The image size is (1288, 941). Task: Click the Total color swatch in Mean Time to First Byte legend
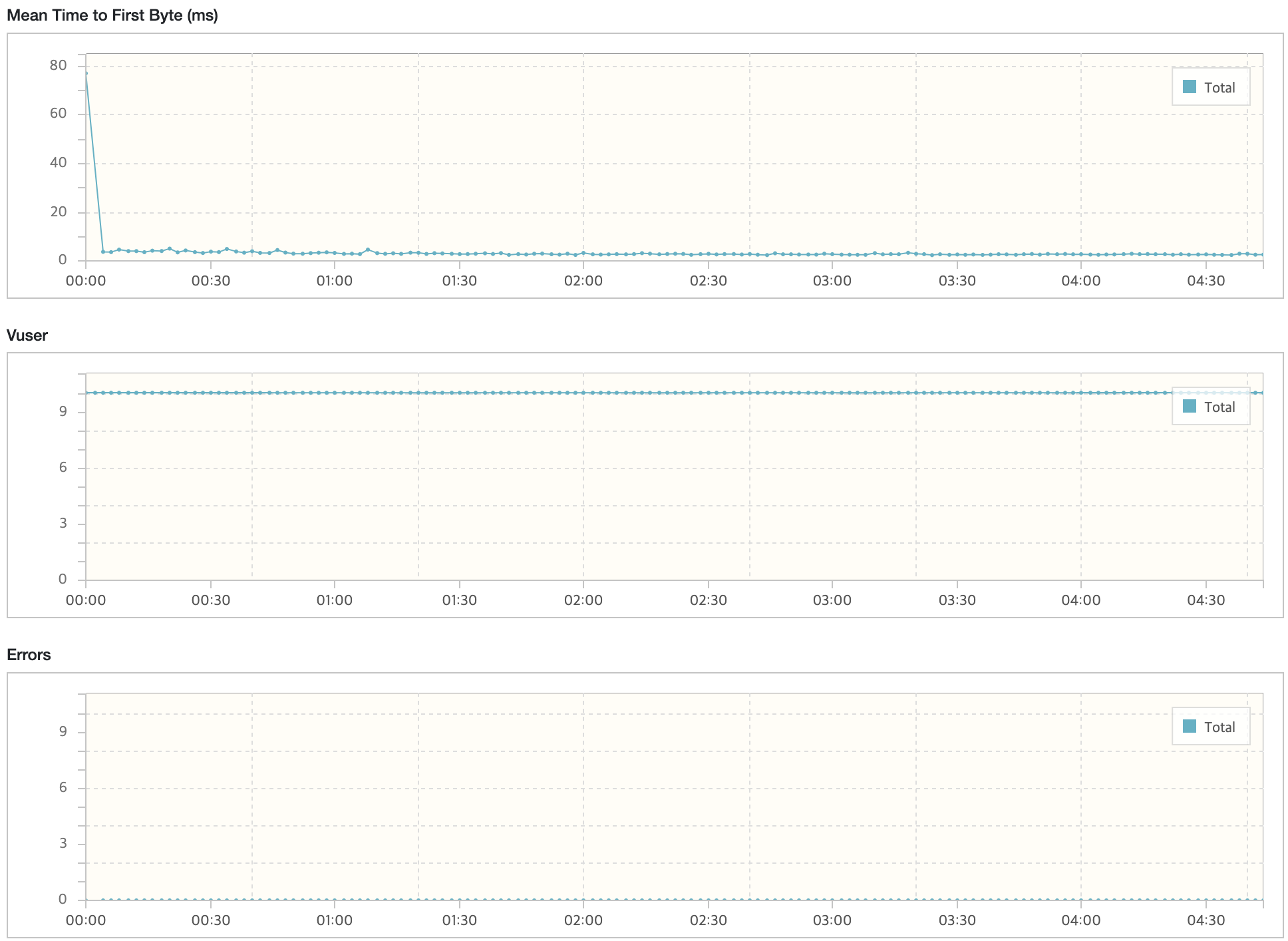(x=1190, y=87)
